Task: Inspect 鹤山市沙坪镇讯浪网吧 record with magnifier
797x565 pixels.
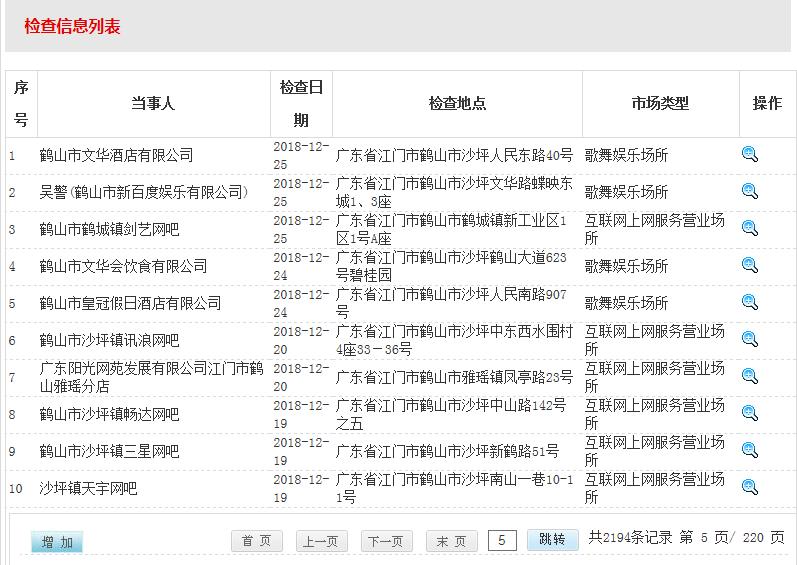Action: pyautogui.click(x=750, y=339)
